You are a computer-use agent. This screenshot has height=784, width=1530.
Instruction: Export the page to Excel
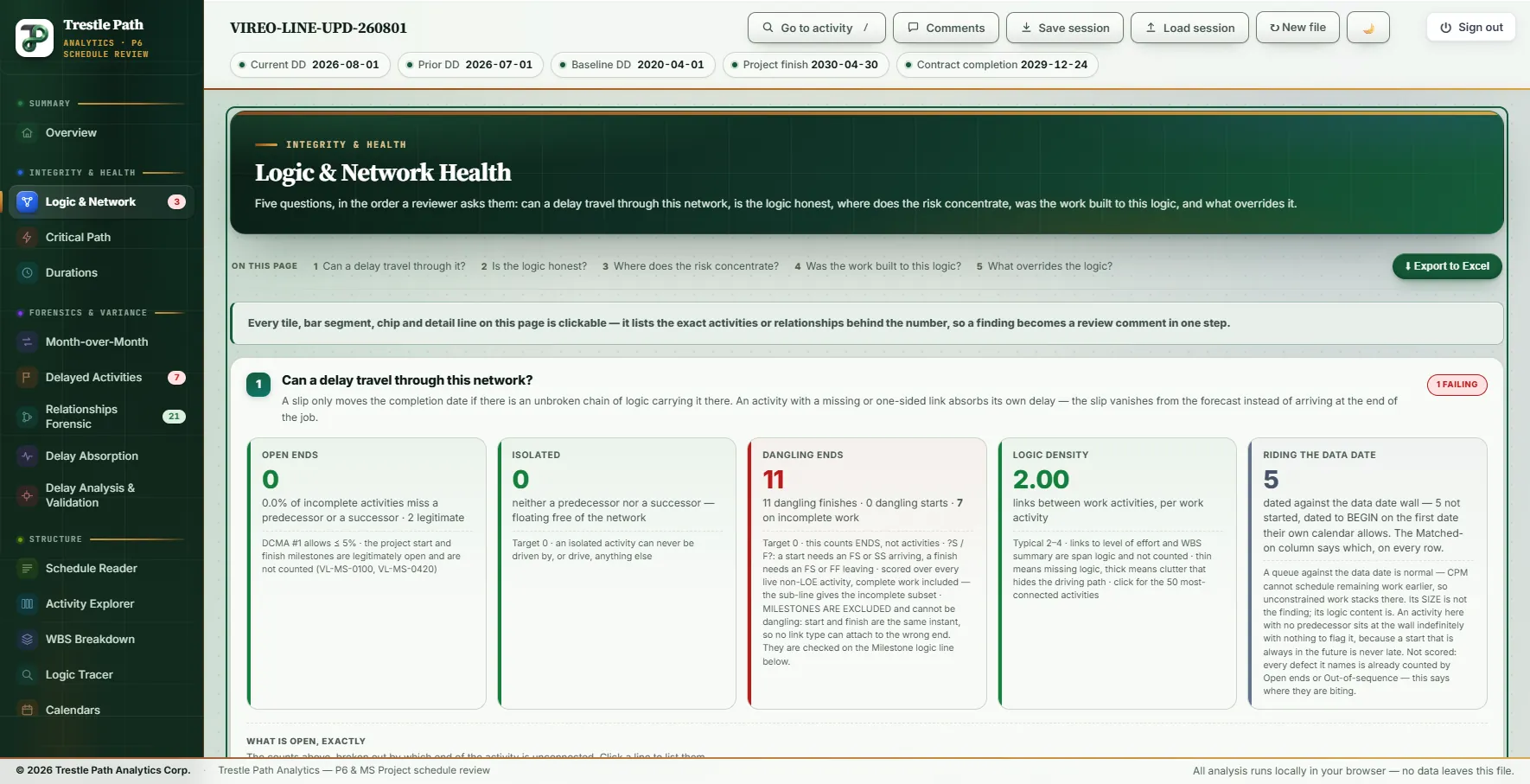click(1447, 266)
